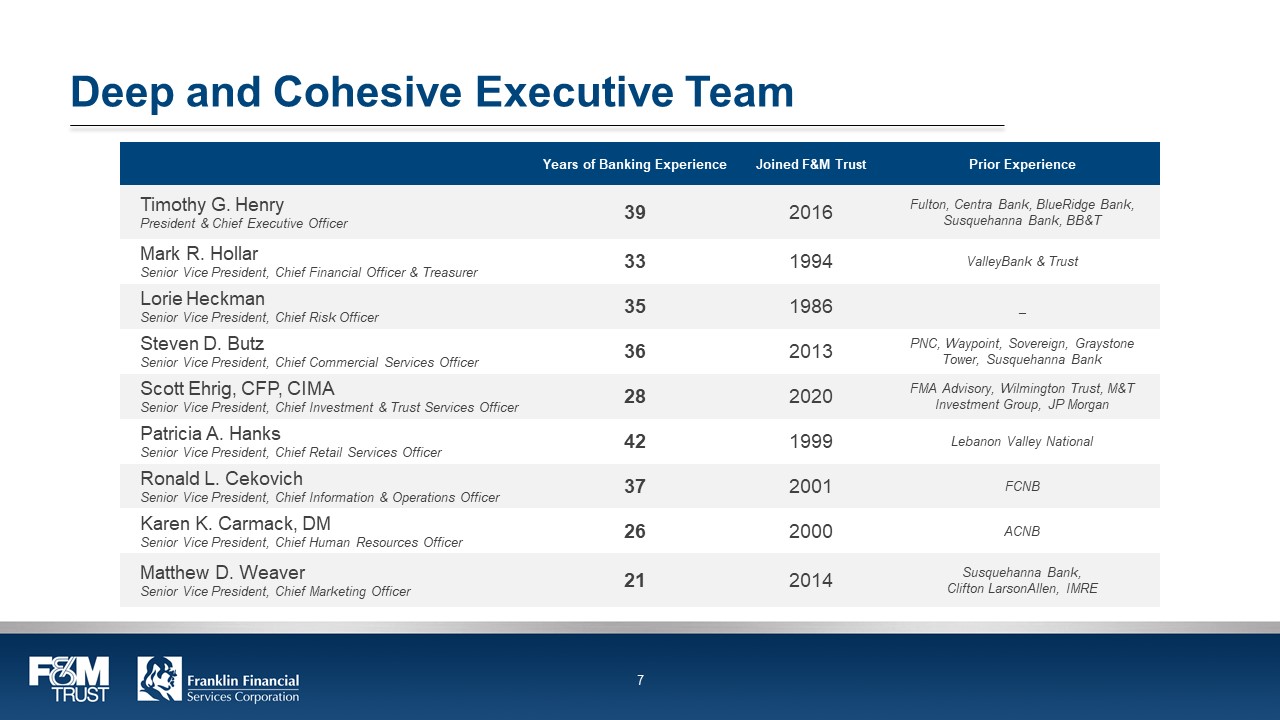1280x720 pixels.
Task: Click the Franklin Financial Services Corporation logo
Action: [x=218, y=680]
